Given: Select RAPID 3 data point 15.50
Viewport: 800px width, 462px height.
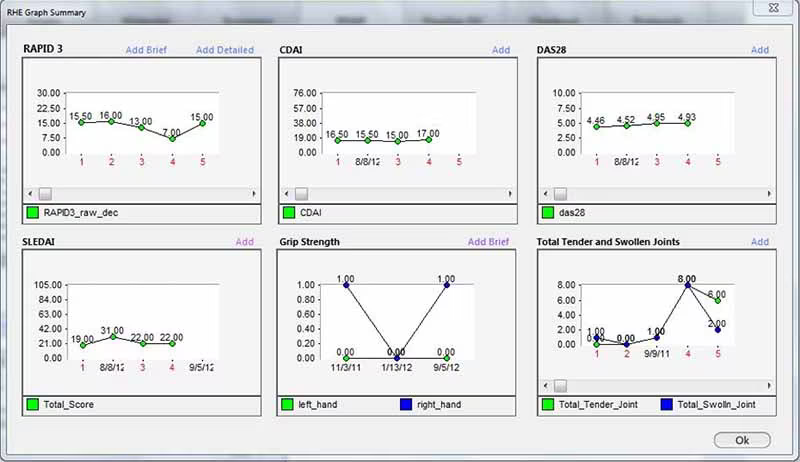Looking at the screenshot, I should click(x=81, y=122).
